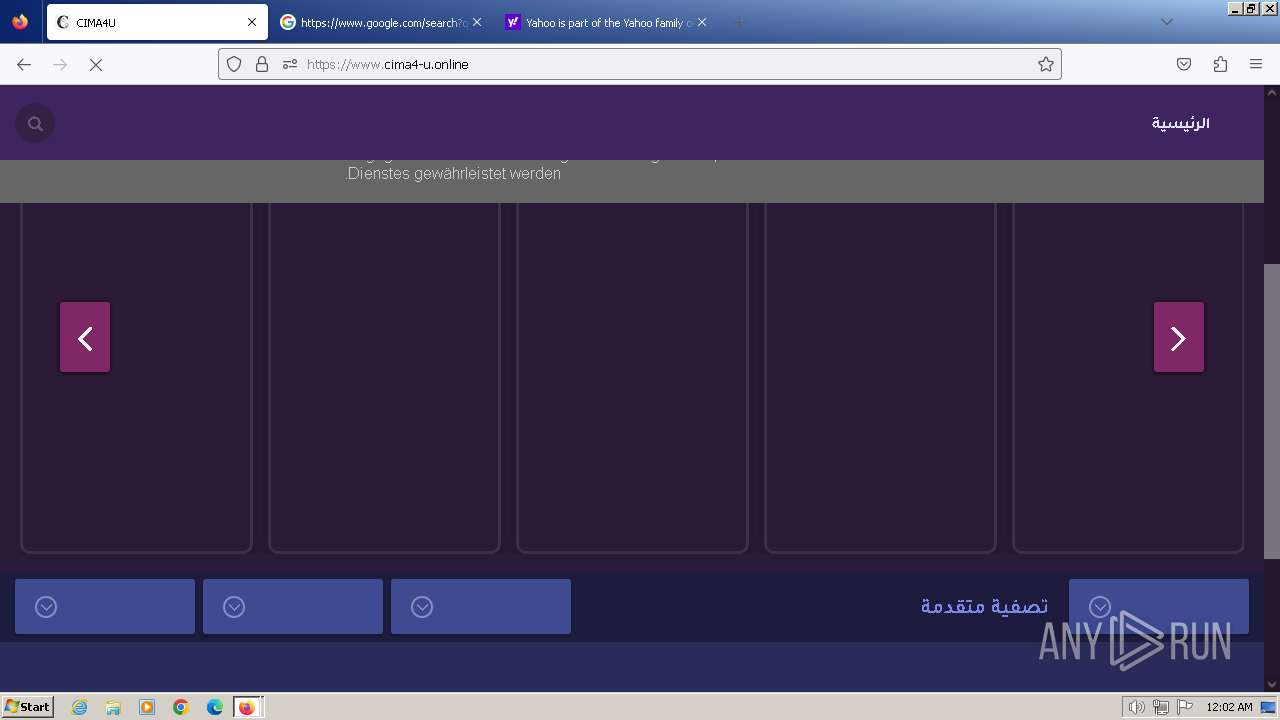Open site permissions icon in address bar
Screen dimensions: 1280x720
pos(290,64)
